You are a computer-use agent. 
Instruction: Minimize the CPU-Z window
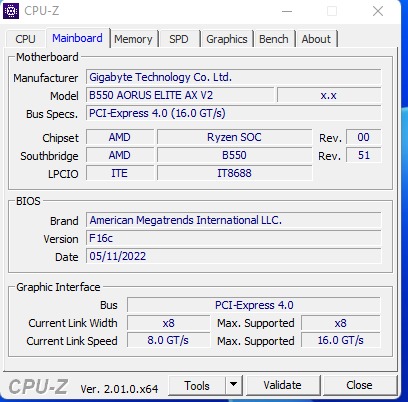[x=287, y=11]
